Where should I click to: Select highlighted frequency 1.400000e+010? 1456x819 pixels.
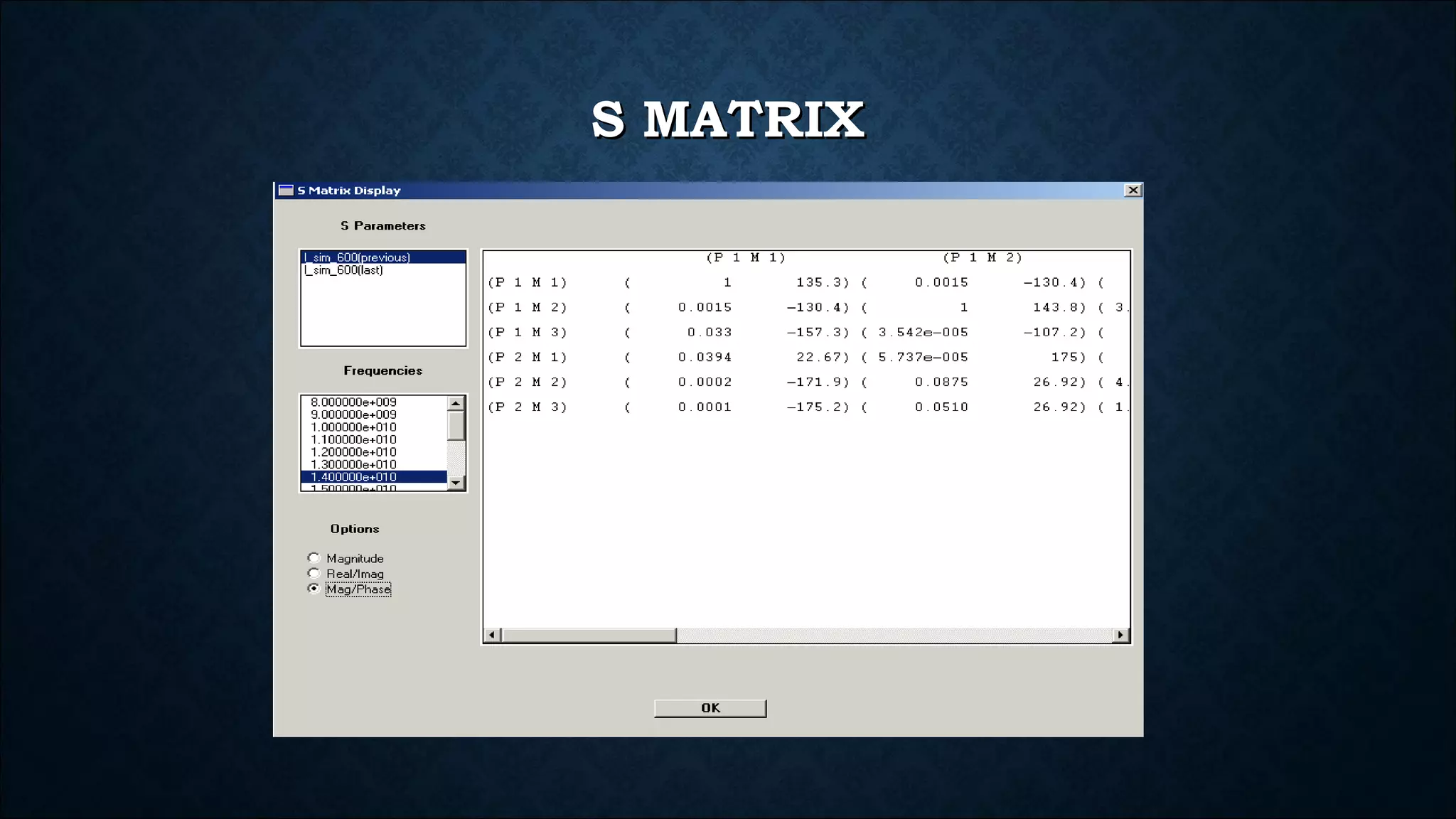pos(374,477)
